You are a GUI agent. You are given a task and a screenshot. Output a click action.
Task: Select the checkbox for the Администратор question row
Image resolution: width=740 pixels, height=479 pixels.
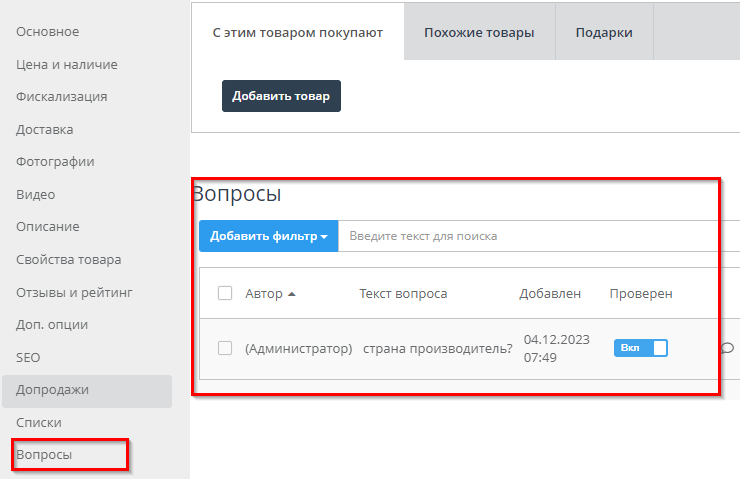coord(225,348)
